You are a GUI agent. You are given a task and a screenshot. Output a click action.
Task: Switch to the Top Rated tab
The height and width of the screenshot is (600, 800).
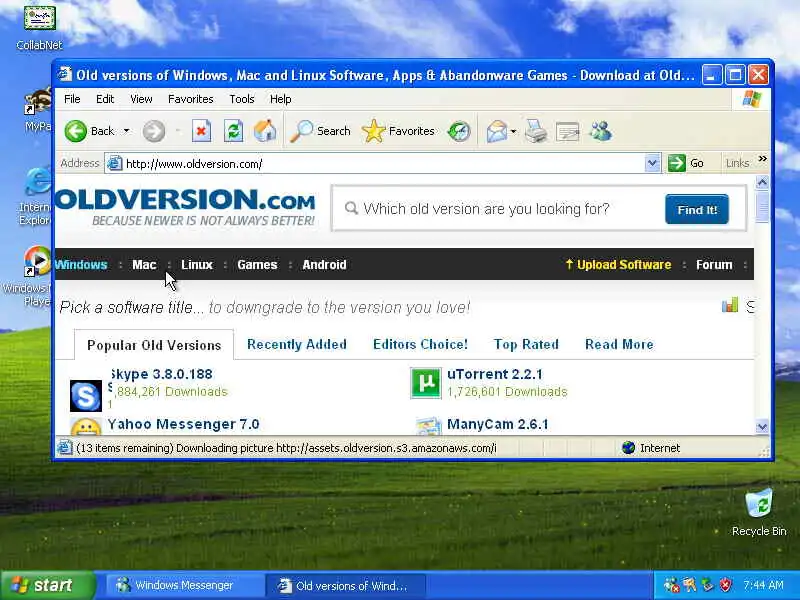pos(526,344)
